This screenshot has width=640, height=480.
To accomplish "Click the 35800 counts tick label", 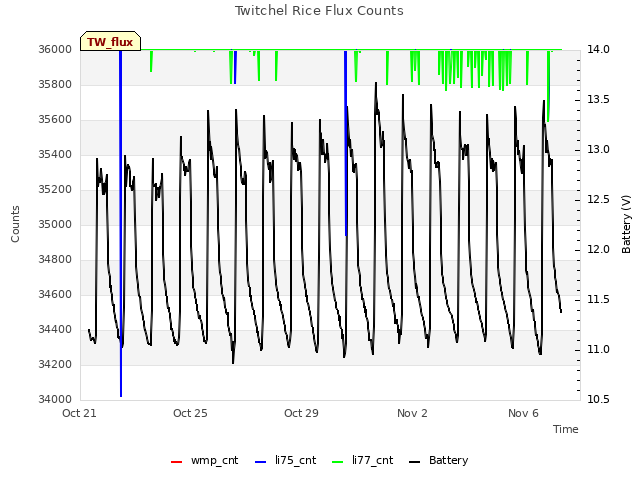I will (x=55, y=84).
